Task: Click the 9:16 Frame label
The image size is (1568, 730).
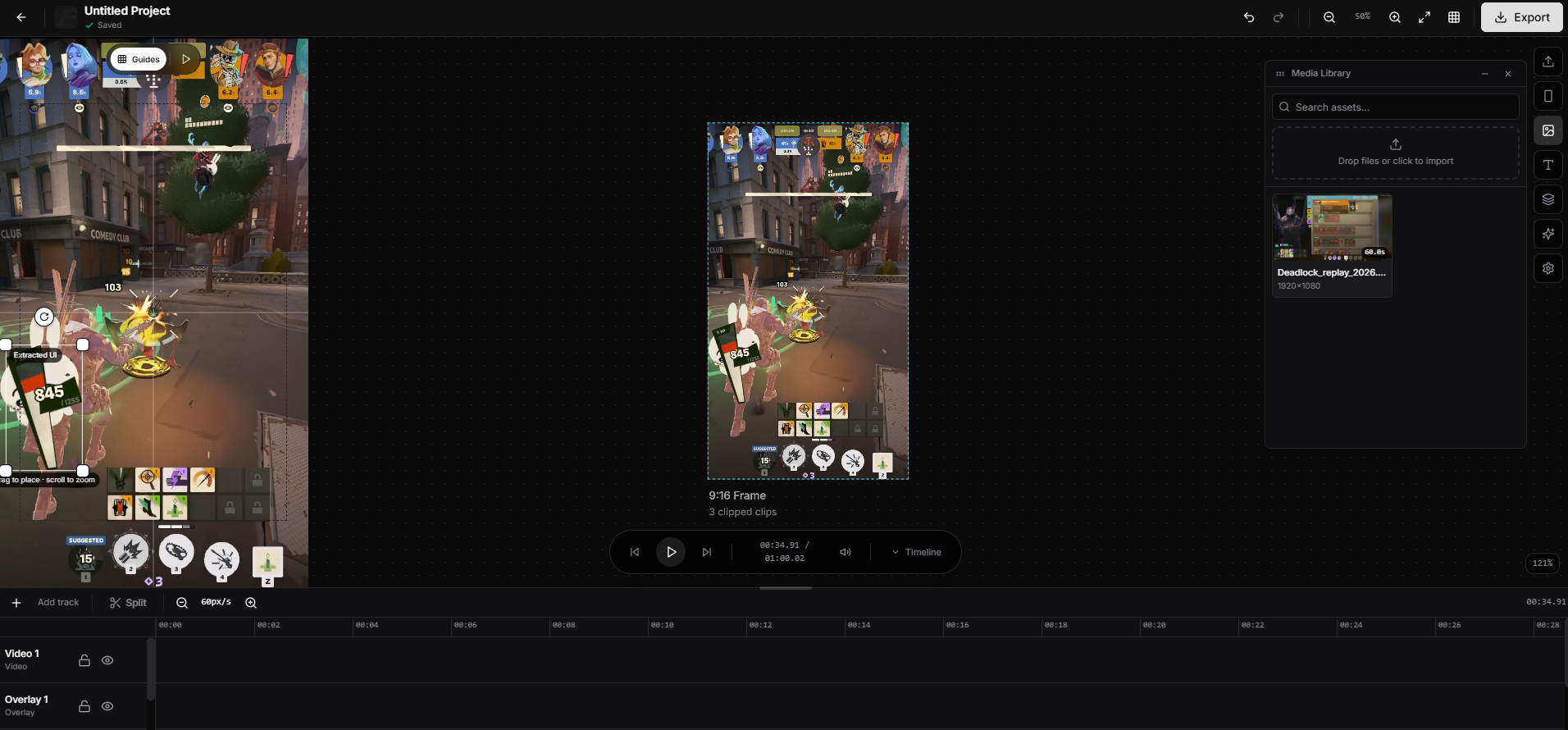Action: coord(737,495)
